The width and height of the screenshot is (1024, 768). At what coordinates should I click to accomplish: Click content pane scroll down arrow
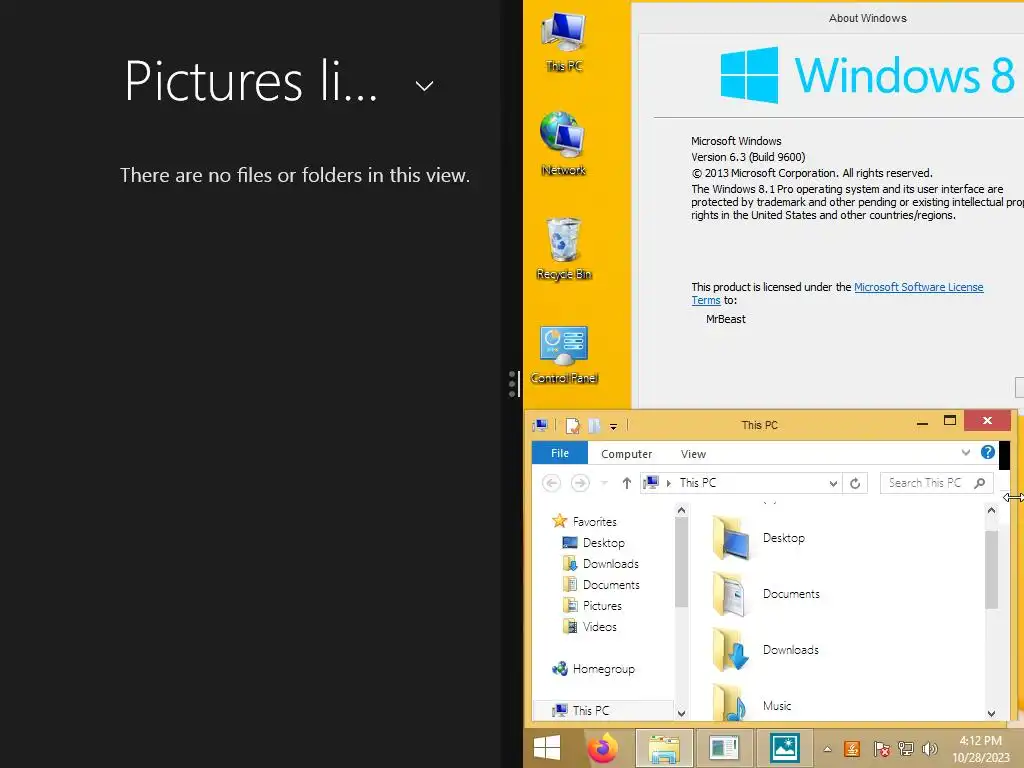pos(991,713)
